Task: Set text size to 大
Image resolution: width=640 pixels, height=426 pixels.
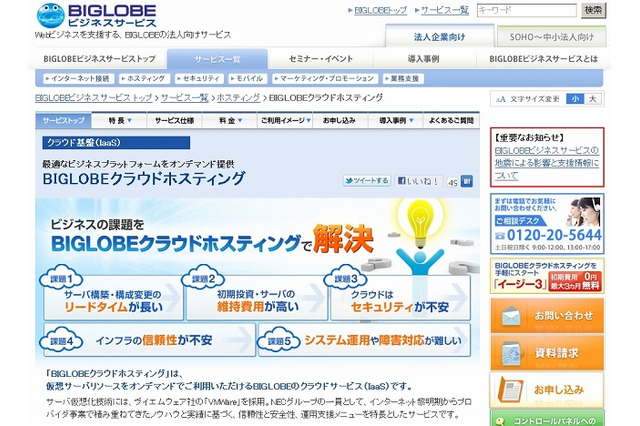Action: coord(593,99)
